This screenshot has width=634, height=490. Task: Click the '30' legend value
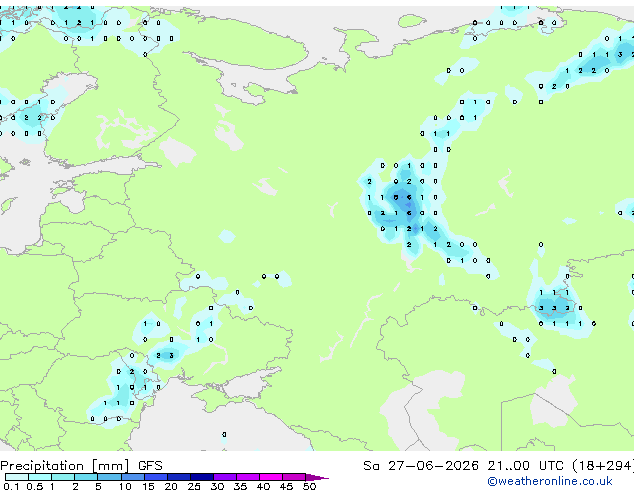click(x=218, y=486)
